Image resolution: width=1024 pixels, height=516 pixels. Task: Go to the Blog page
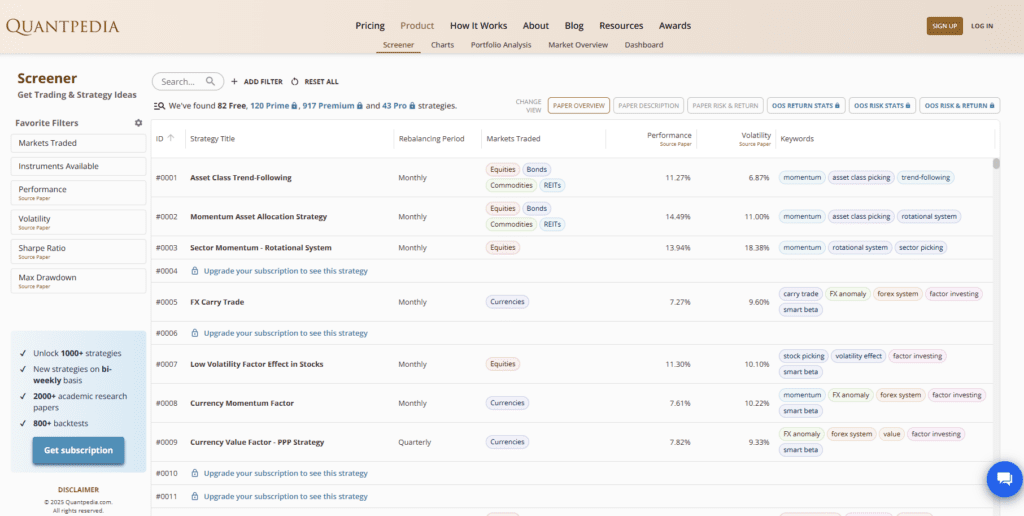(x=574, y=25)
